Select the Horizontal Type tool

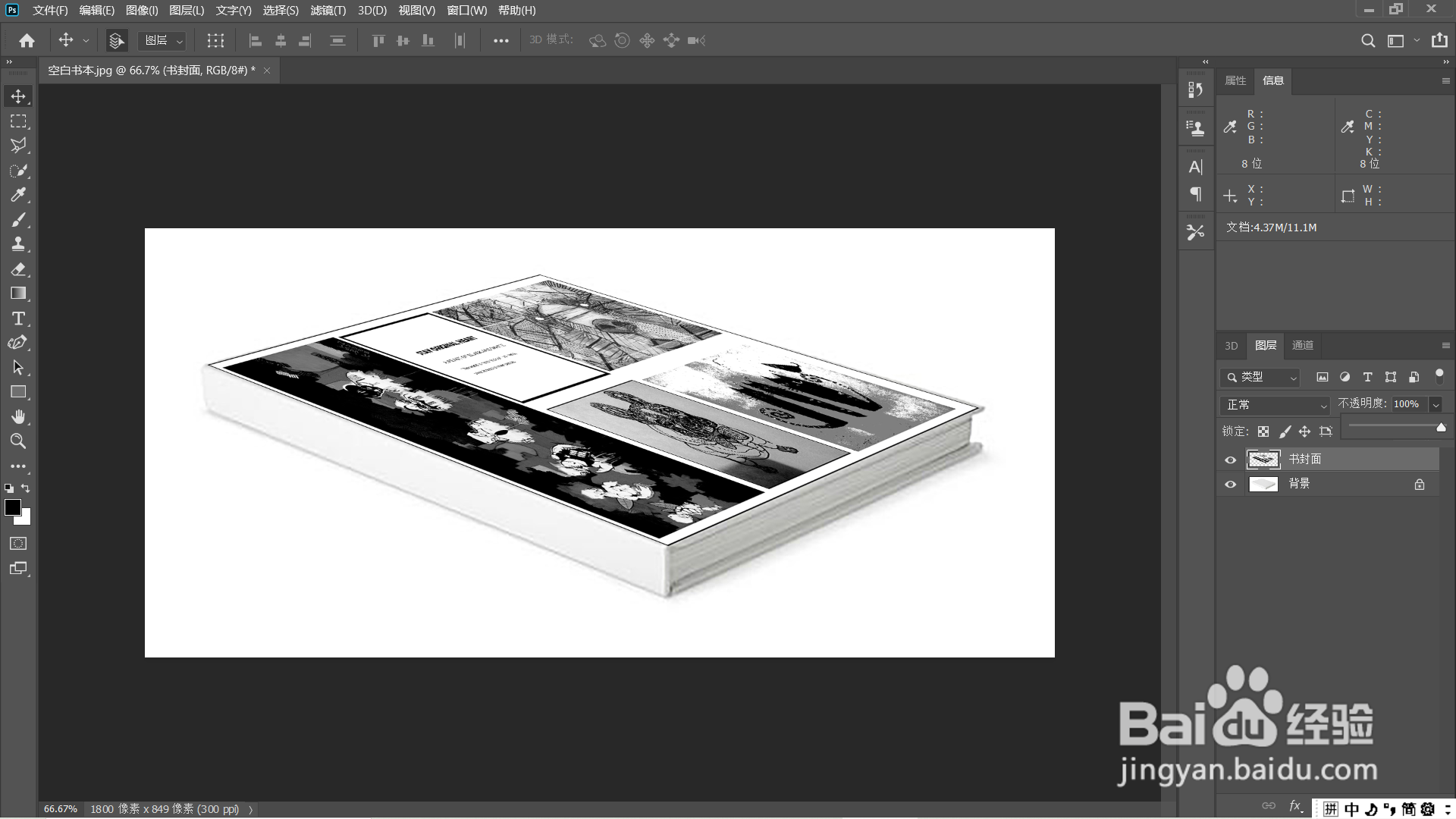(18, 318)
